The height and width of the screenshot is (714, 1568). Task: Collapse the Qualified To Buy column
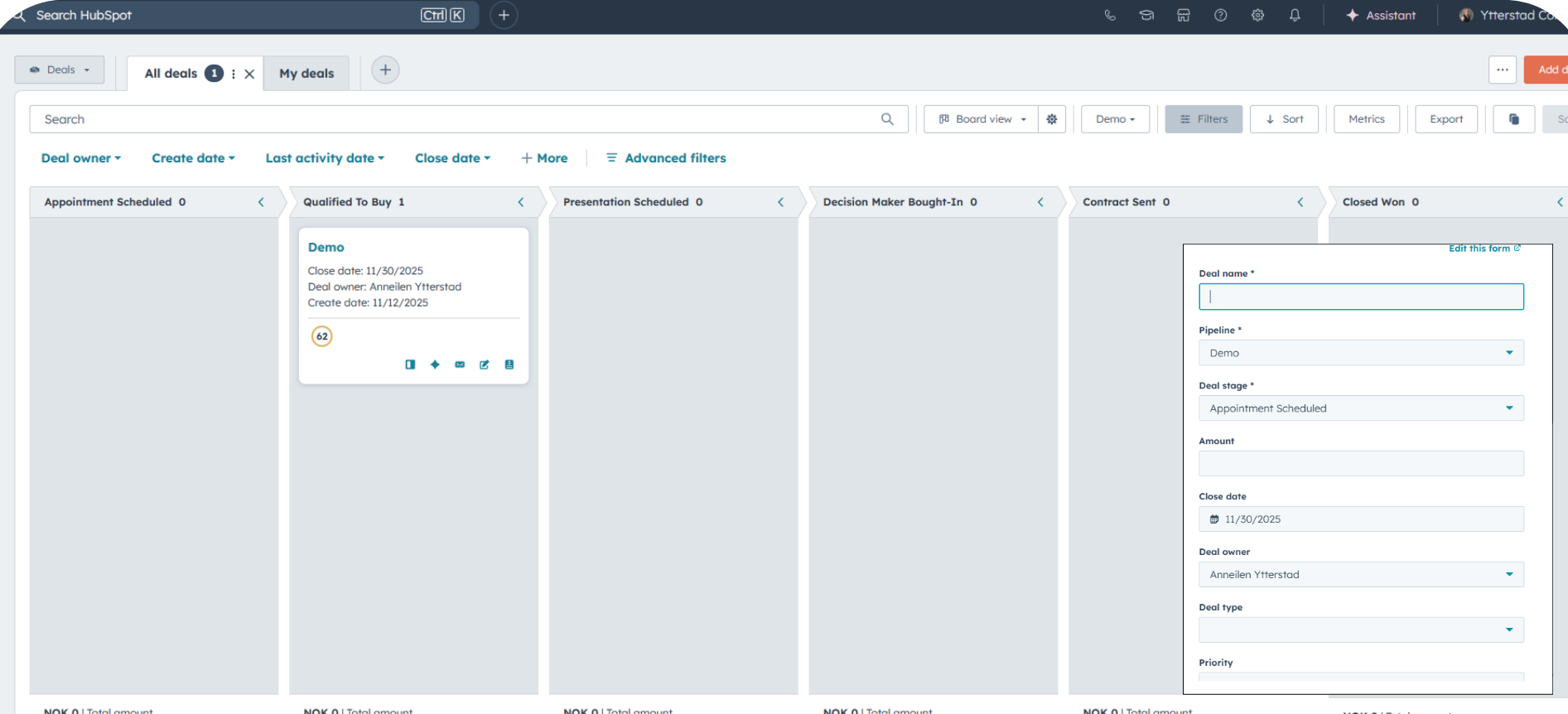[521, 202]
